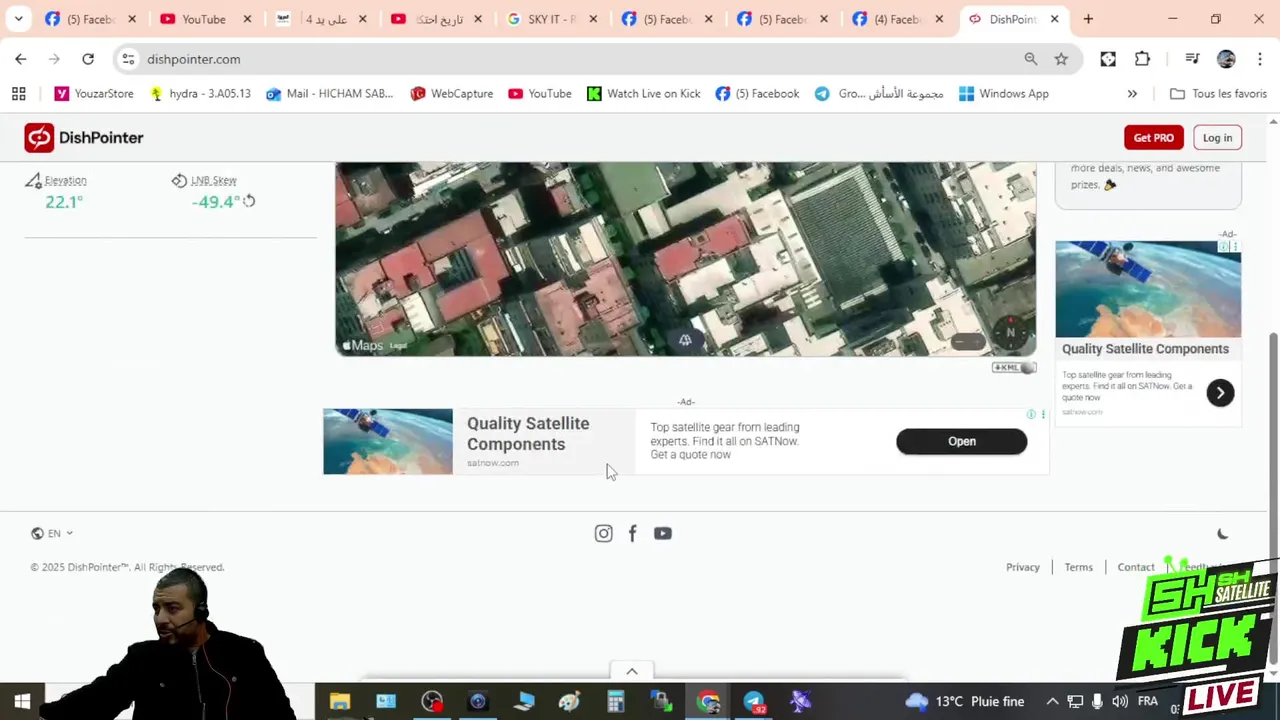
Task: Open Tous les favoris bookmarks folder
Action: [x=1218, y=94]
